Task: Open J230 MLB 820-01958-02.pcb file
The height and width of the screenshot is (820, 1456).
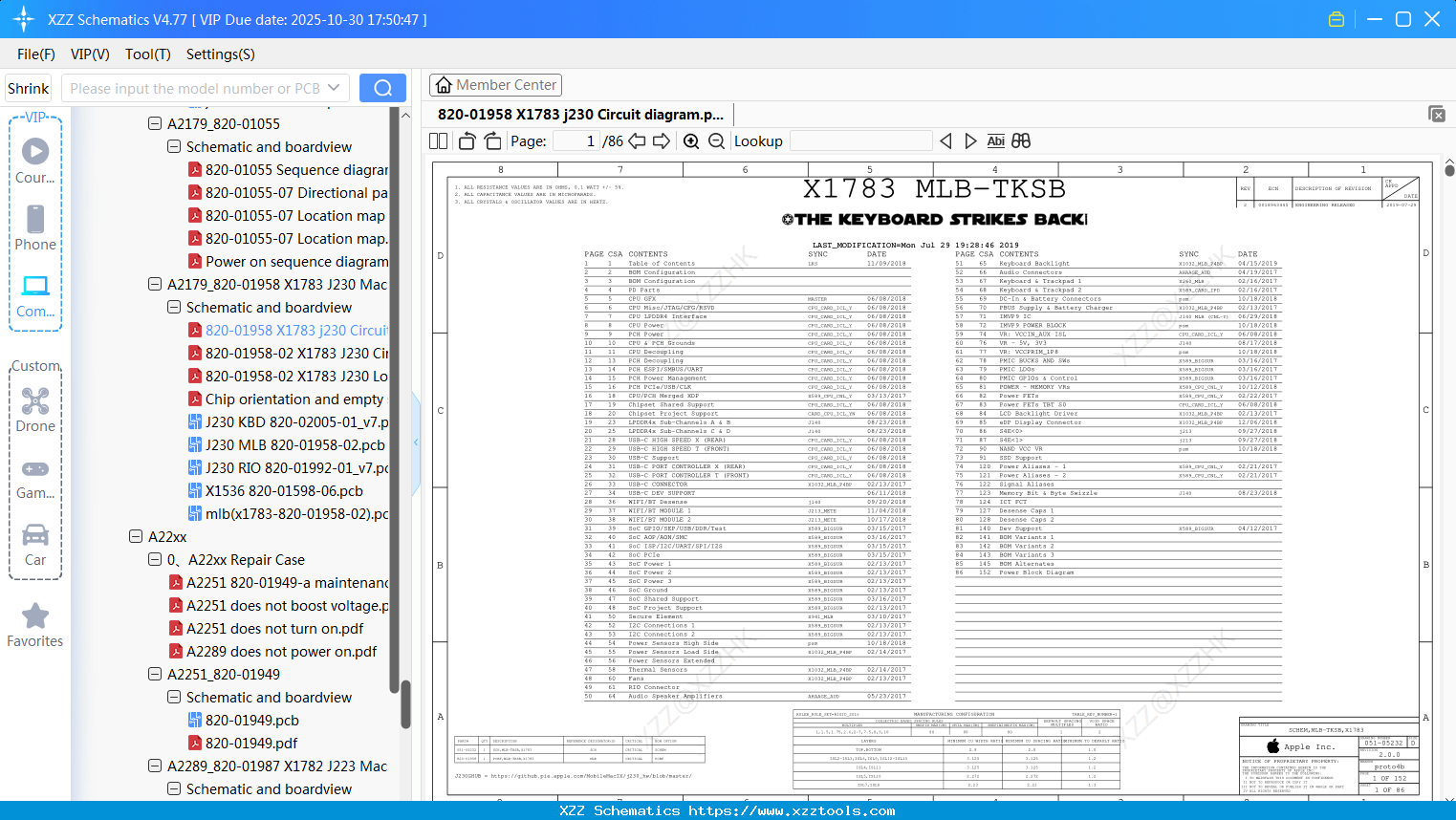Action: 294,444
